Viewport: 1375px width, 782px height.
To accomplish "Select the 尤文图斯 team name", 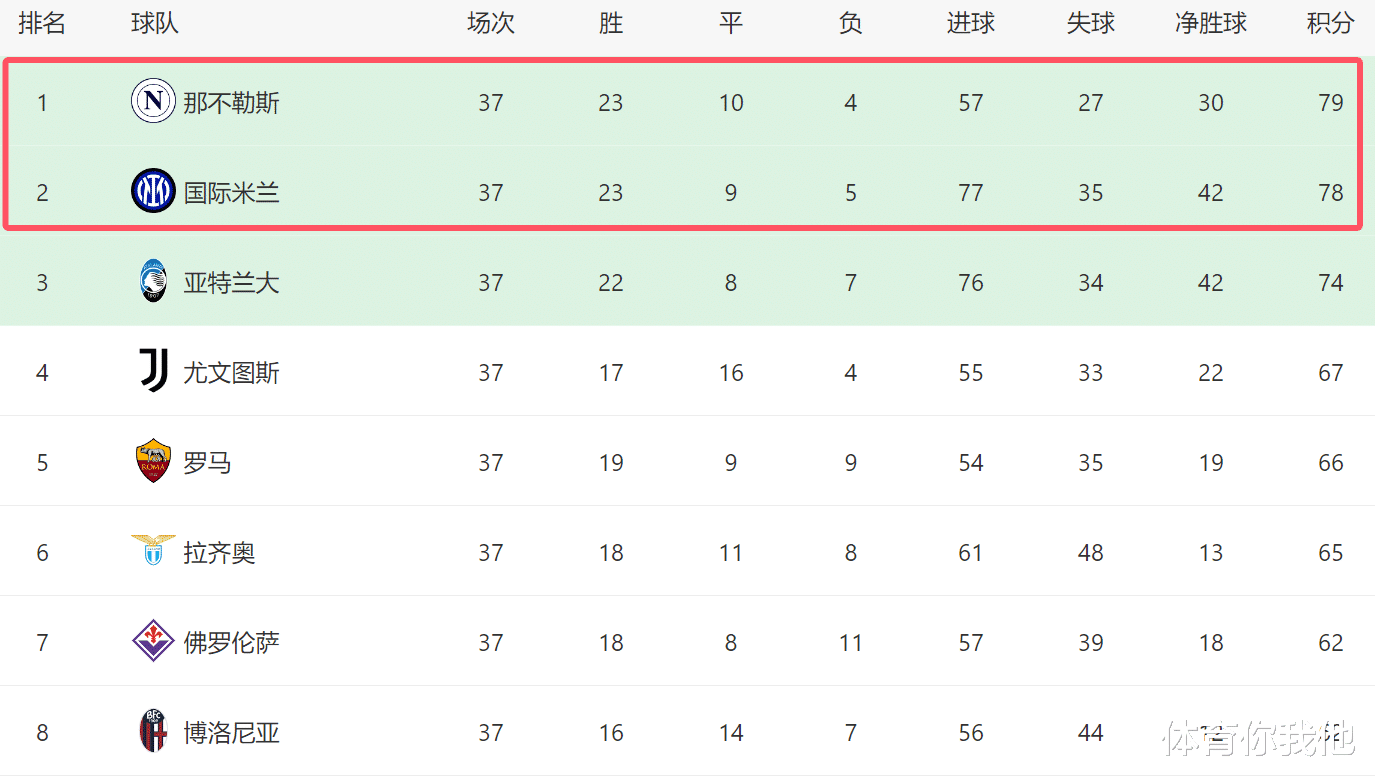I will click(x=231, y=373).
